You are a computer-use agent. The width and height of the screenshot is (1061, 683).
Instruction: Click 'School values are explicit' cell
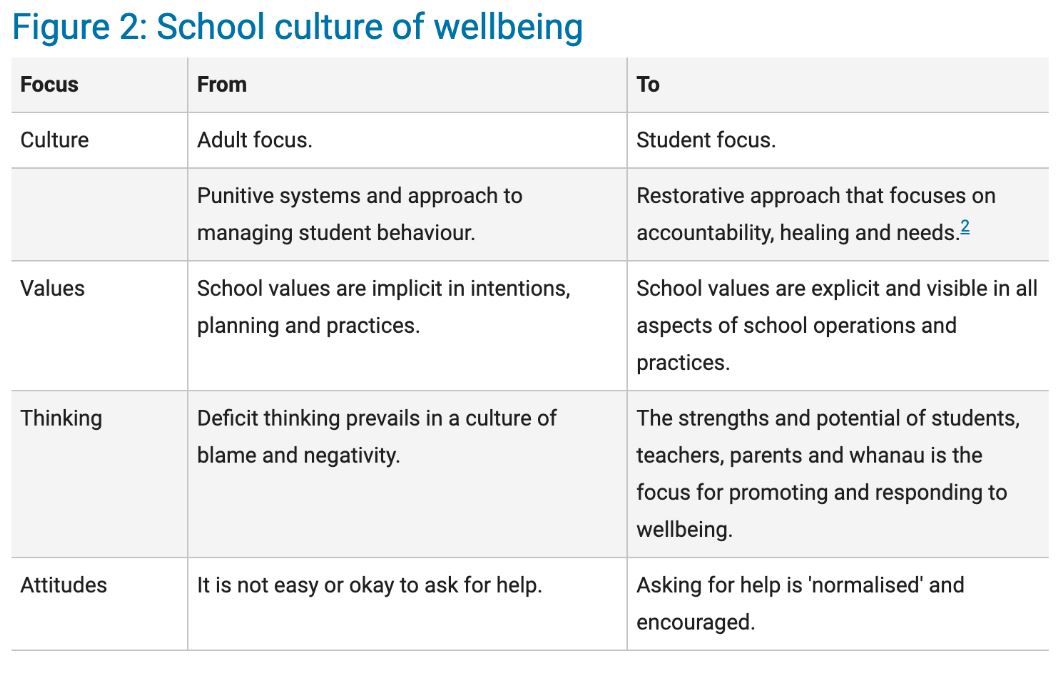838,326
